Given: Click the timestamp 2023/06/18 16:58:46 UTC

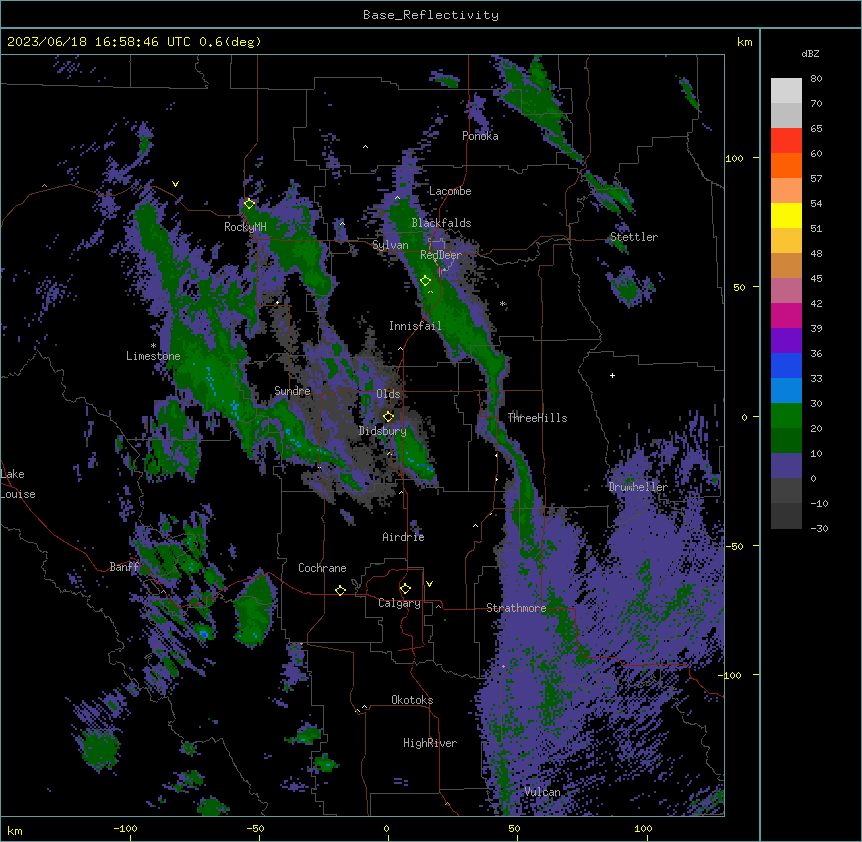Looking at the screenshot, I should coord(98,42).
